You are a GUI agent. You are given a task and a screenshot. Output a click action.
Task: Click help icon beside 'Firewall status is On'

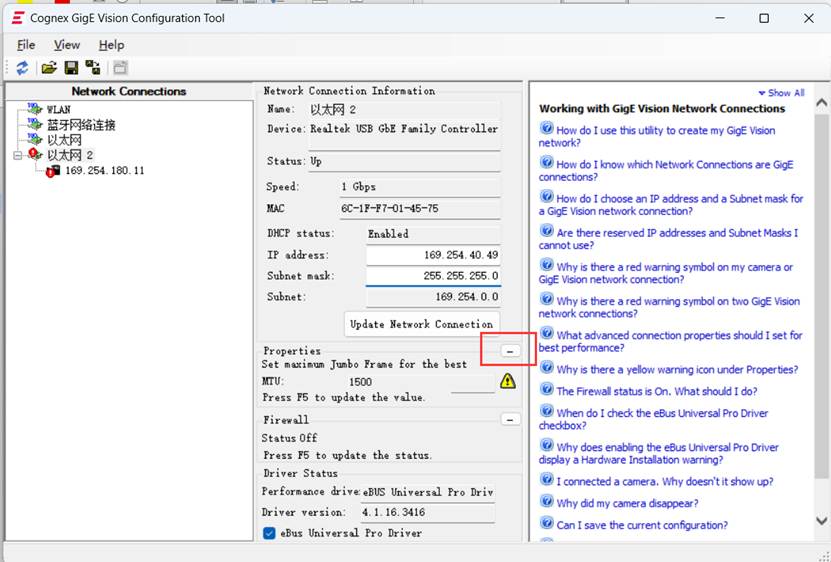point(546,390)
